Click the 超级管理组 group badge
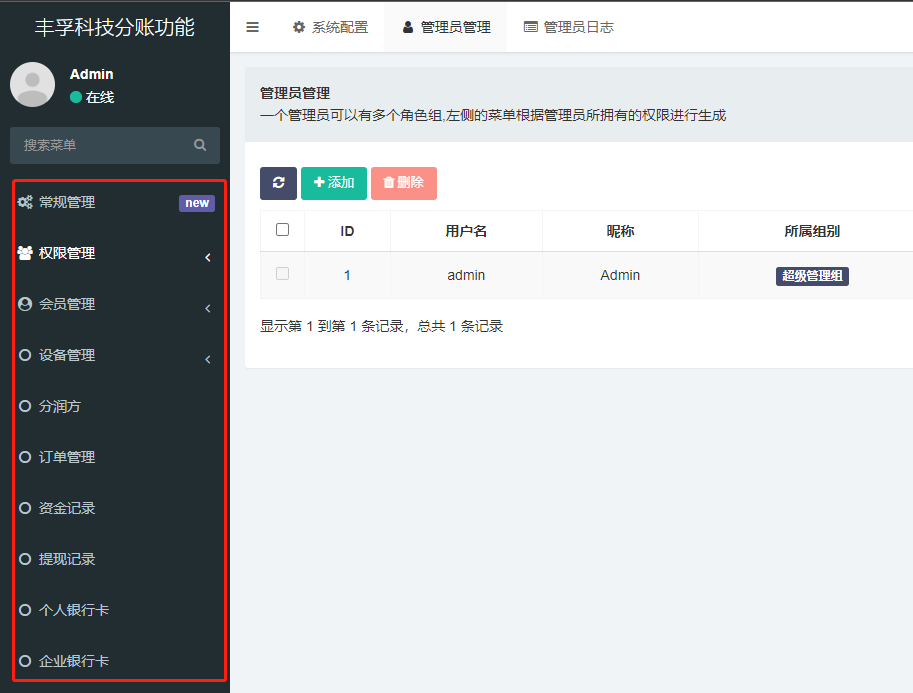The width and height of the screenshot is (913, 693). [812, 276]
